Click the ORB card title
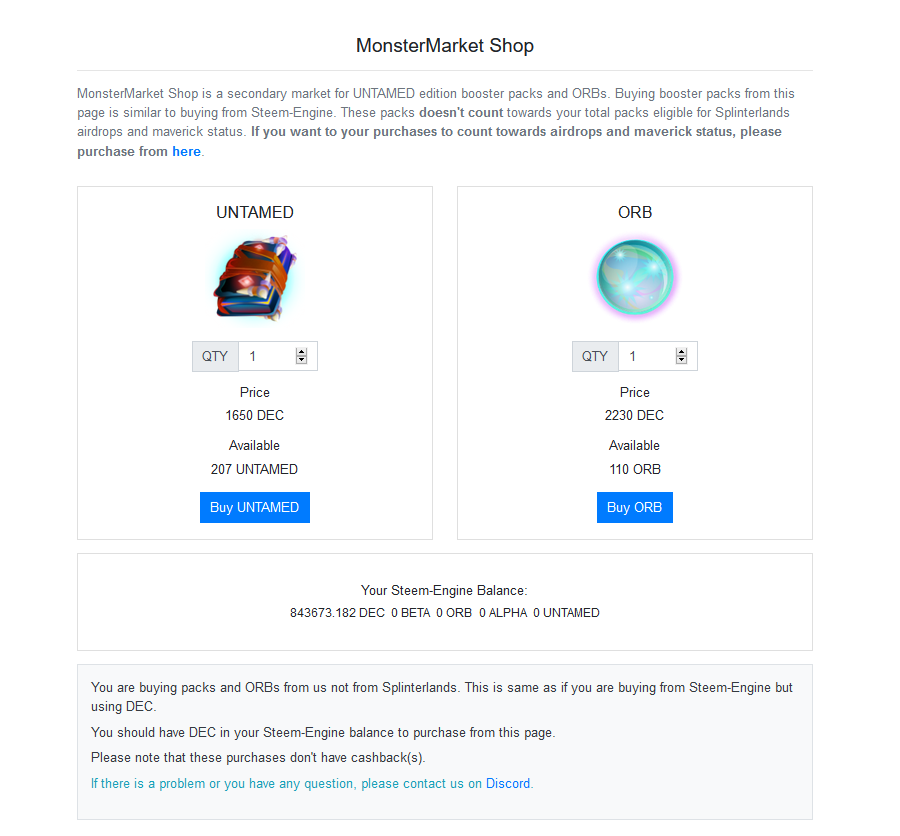Screen dimensions: 900x836 coord(635,212)
